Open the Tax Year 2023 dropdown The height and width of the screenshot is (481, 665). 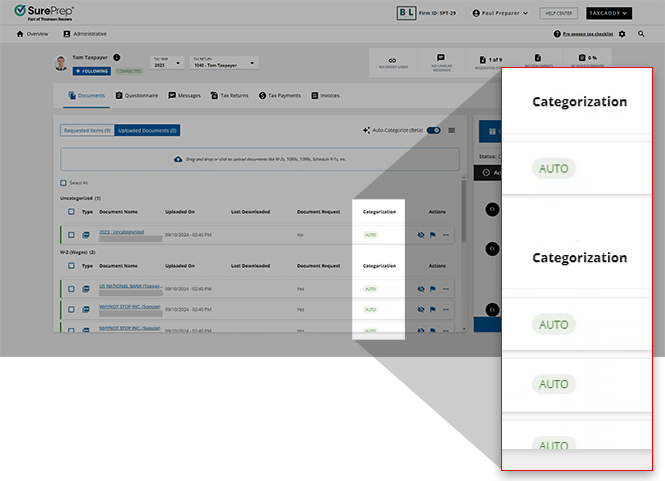tap(167, 63)
